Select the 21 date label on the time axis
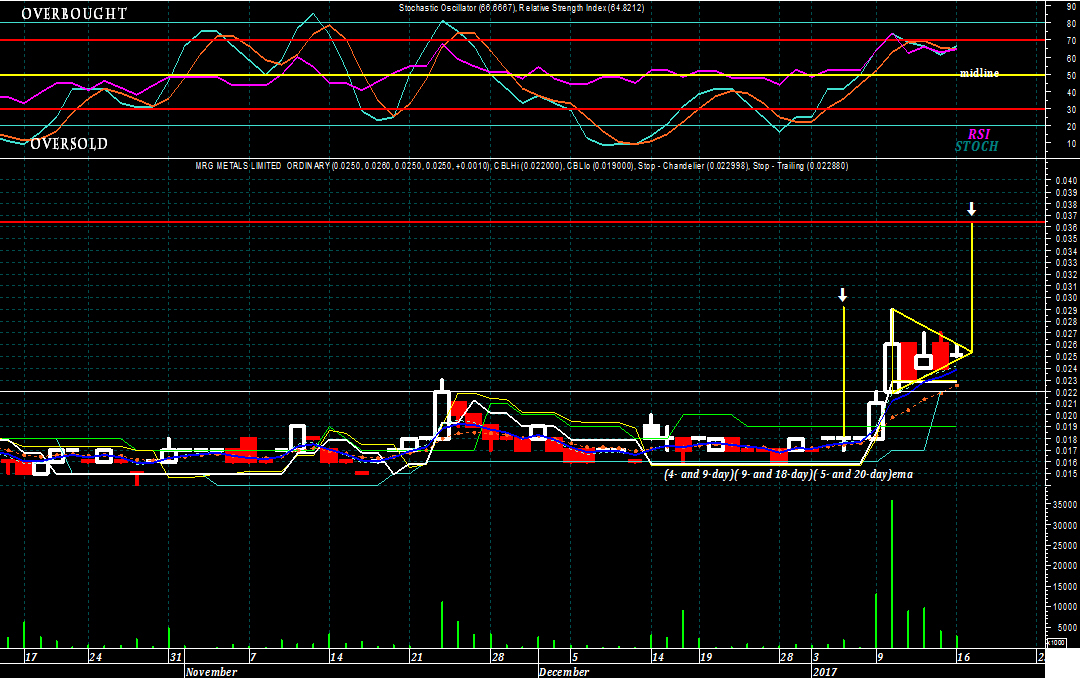Screen dimensions: 1080x678 click(417, 657)
